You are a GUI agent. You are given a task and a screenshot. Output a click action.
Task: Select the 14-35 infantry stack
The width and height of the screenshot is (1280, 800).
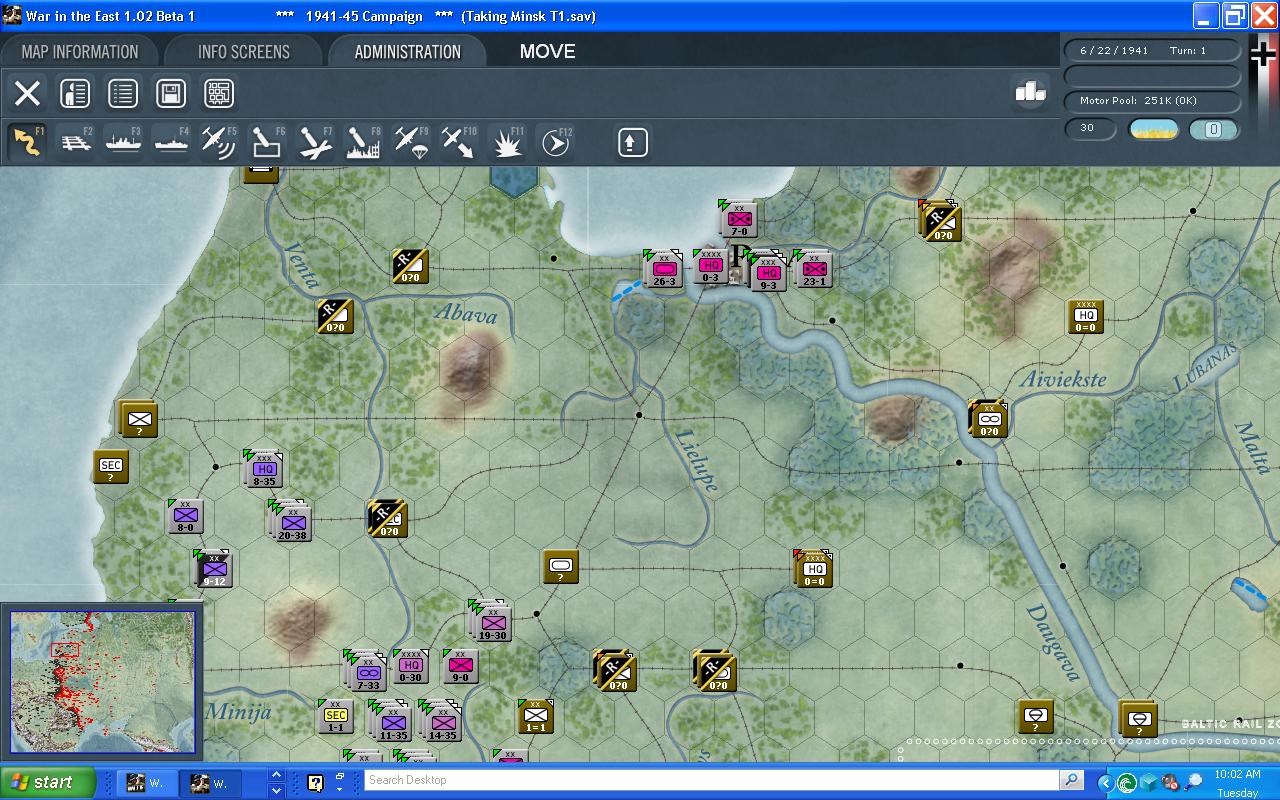tap(442, 722)
